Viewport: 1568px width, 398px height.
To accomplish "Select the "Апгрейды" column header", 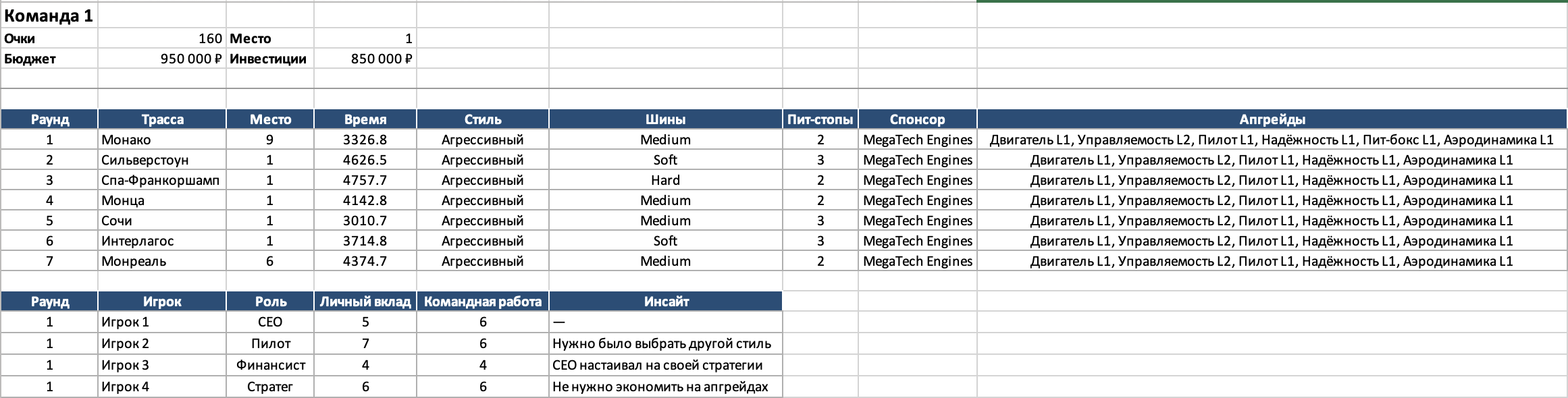I will 1272,119.
